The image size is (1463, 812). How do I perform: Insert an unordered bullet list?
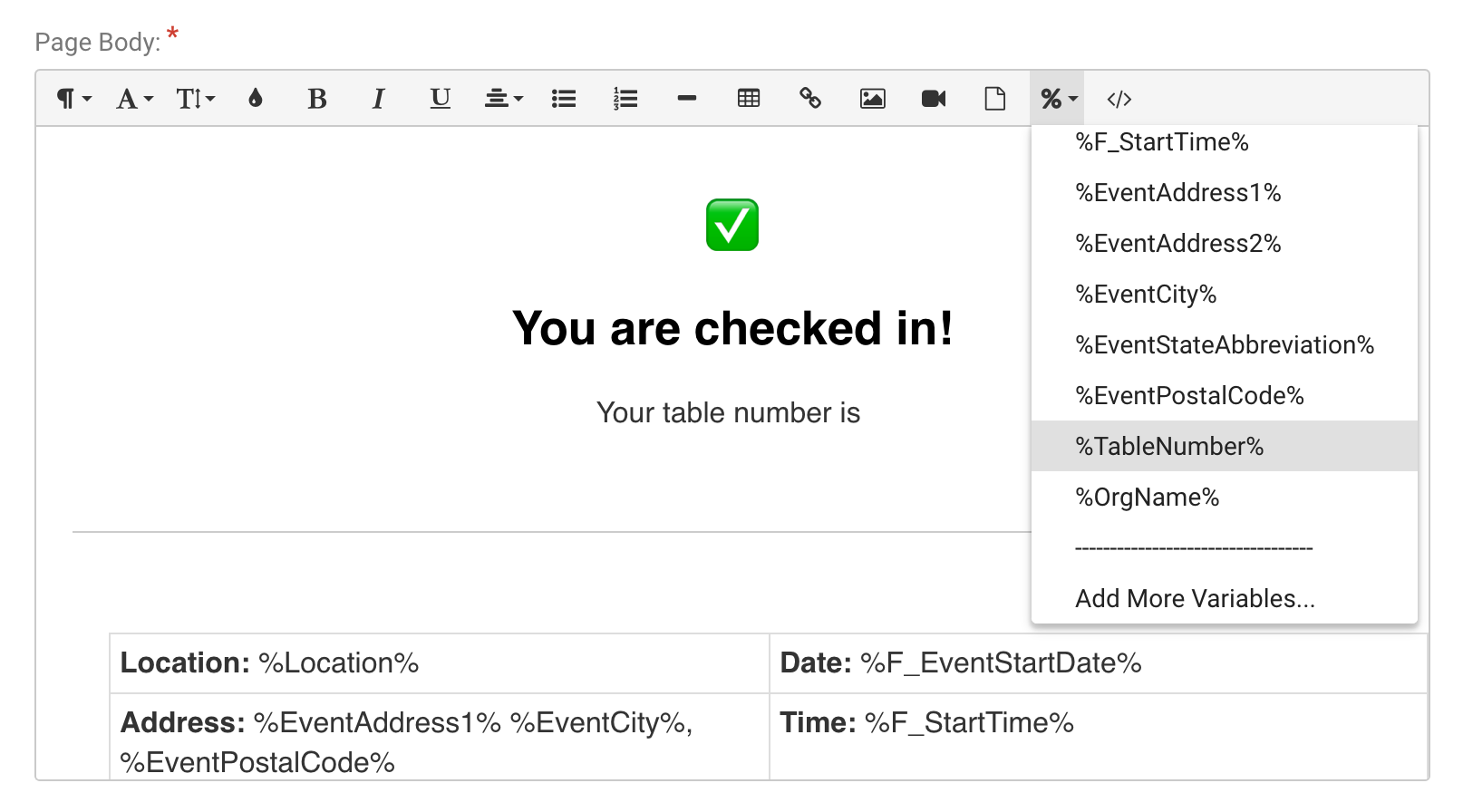point(564,98)
